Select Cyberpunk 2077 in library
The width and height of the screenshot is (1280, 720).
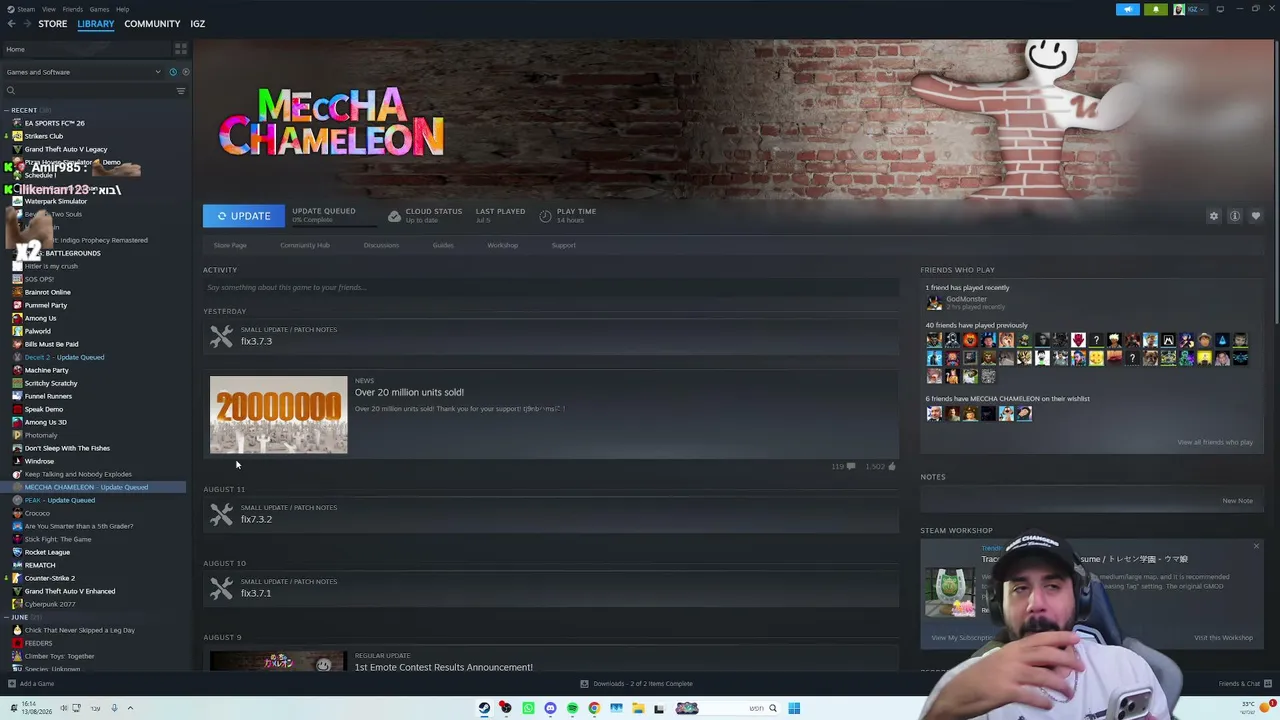(x=50, y=604)
